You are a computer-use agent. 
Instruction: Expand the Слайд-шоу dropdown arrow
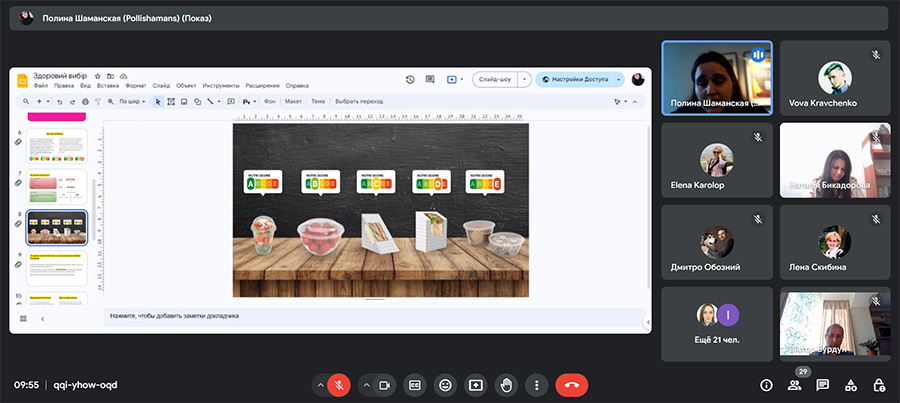pos(524,80)
